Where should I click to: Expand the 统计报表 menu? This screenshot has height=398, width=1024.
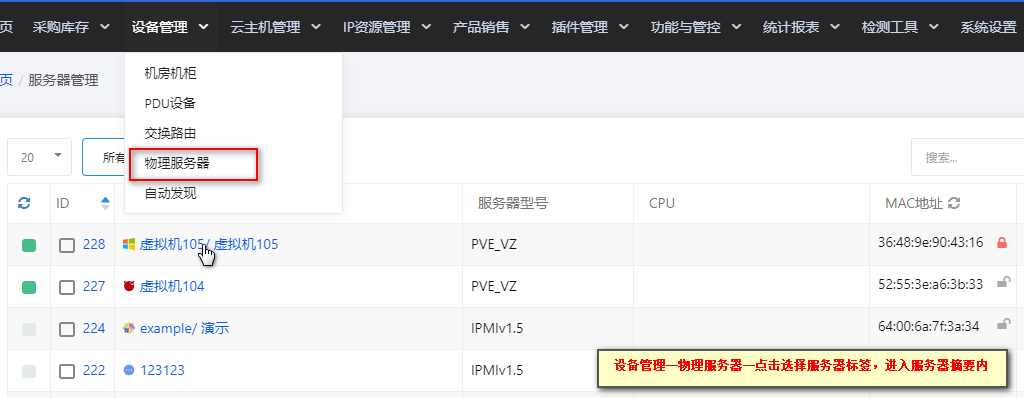pyautogui.click(x=802, y=27)
